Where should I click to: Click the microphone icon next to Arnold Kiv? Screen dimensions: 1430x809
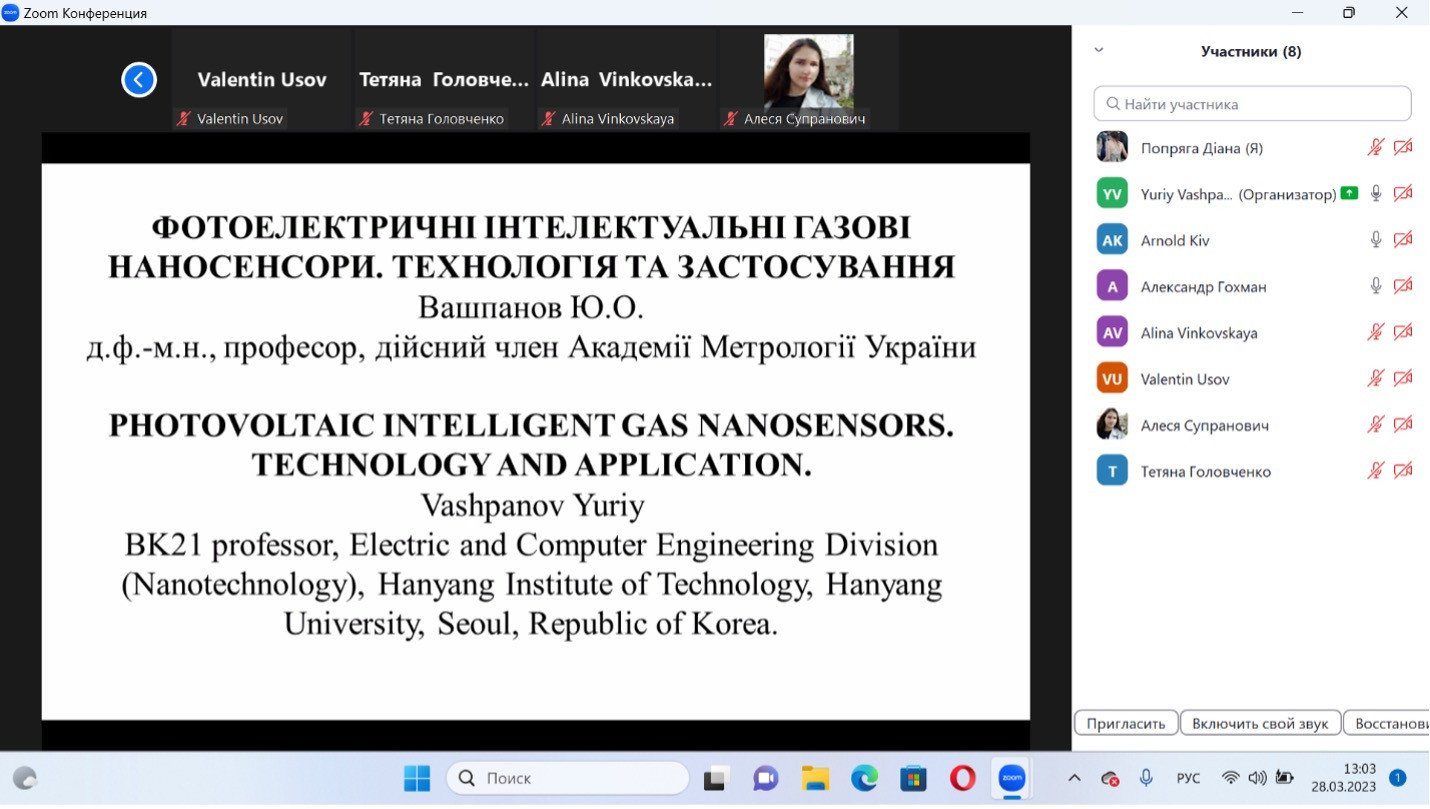[1376, 240]
